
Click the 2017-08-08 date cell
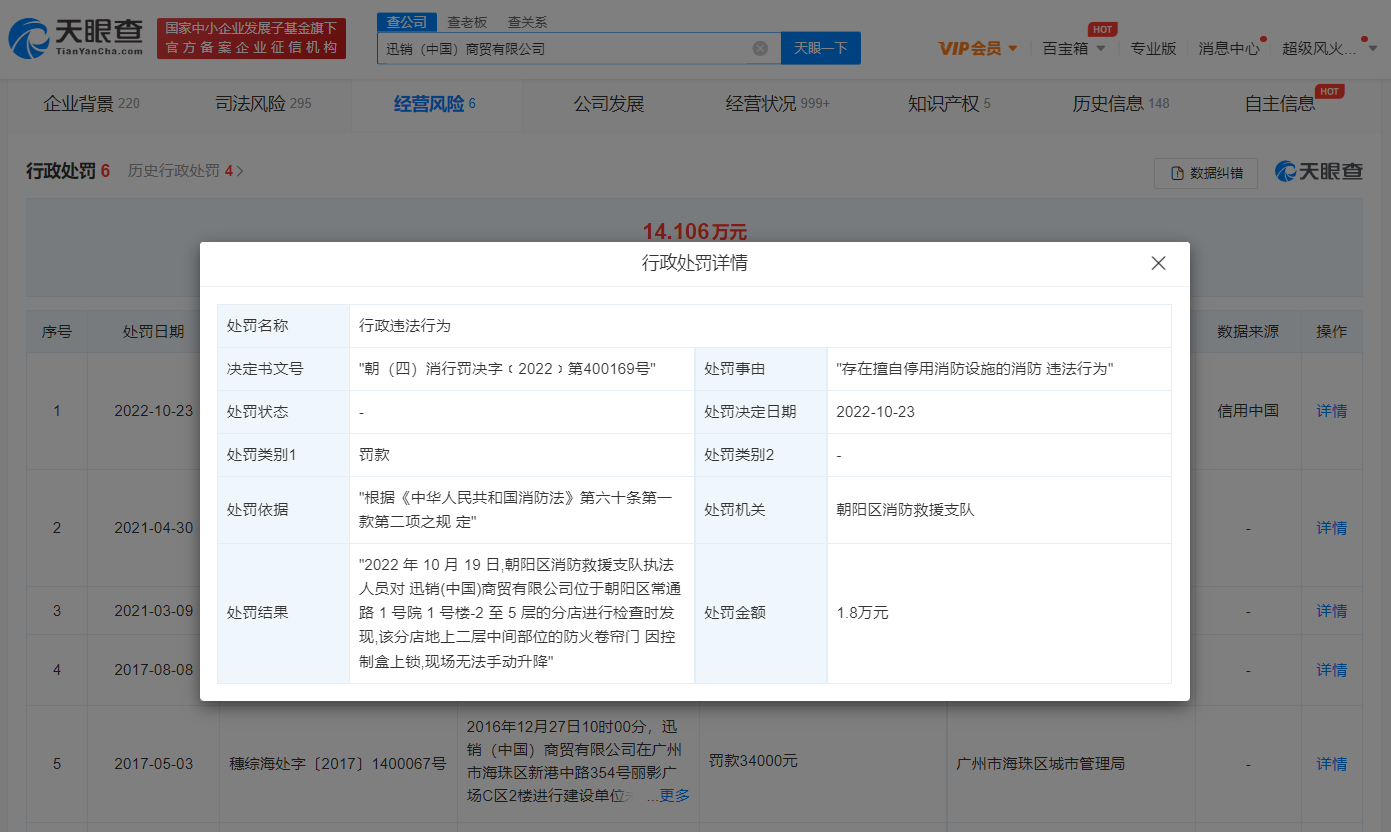point(153,670)
